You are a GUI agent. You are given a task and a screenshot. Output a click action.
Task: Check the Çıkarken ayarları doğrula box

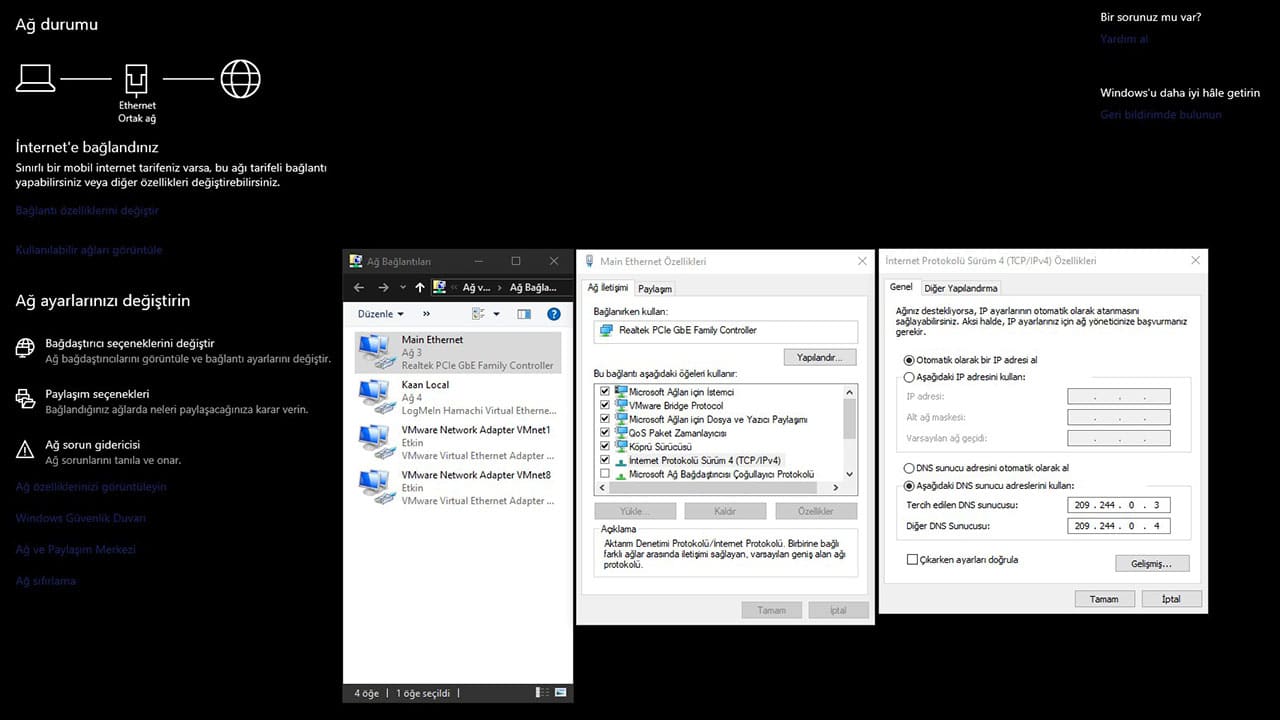click(x=911, y=560)
